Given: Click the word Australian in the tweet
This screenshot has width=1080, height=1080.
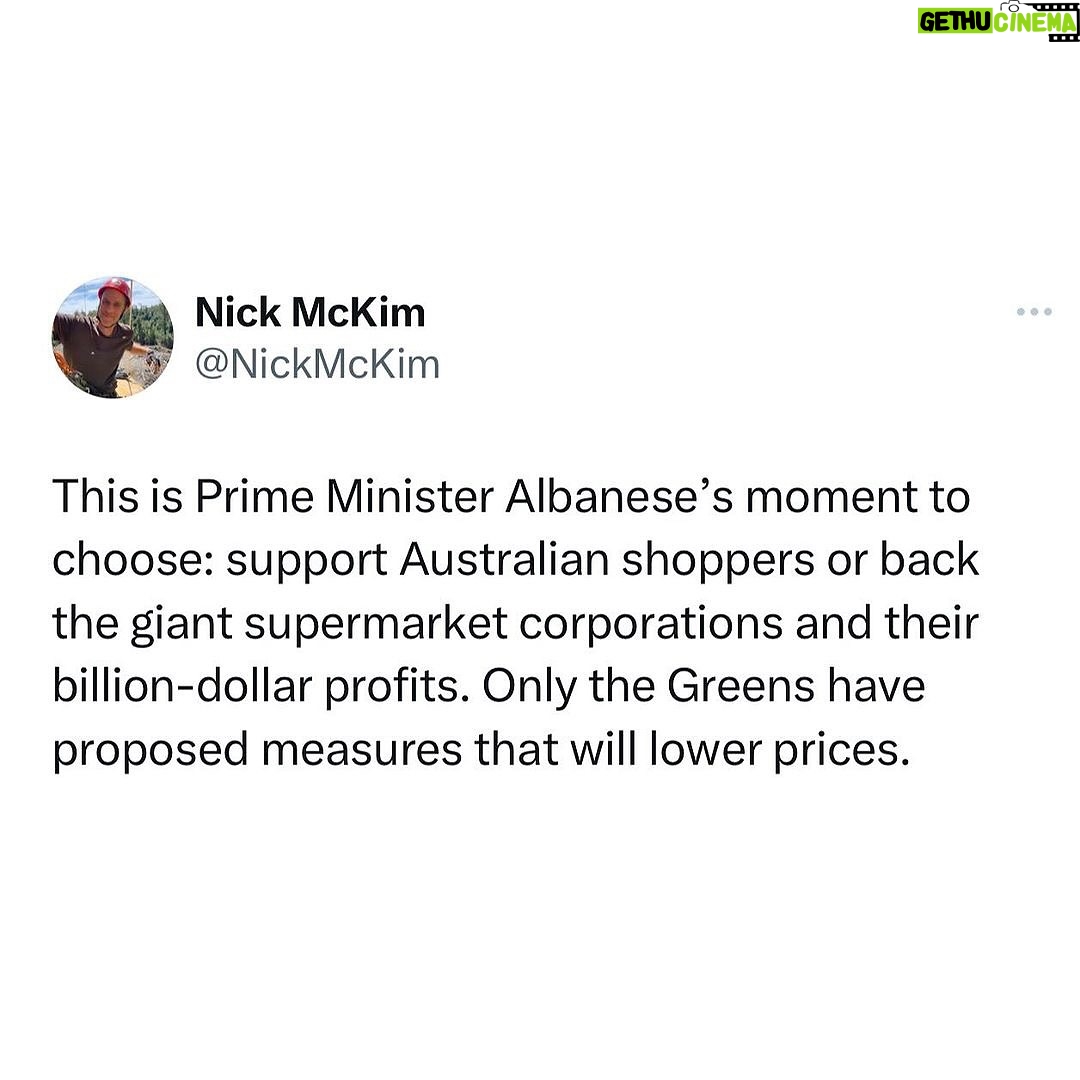Looking at the screenshot, I should (x=504, y=559).
